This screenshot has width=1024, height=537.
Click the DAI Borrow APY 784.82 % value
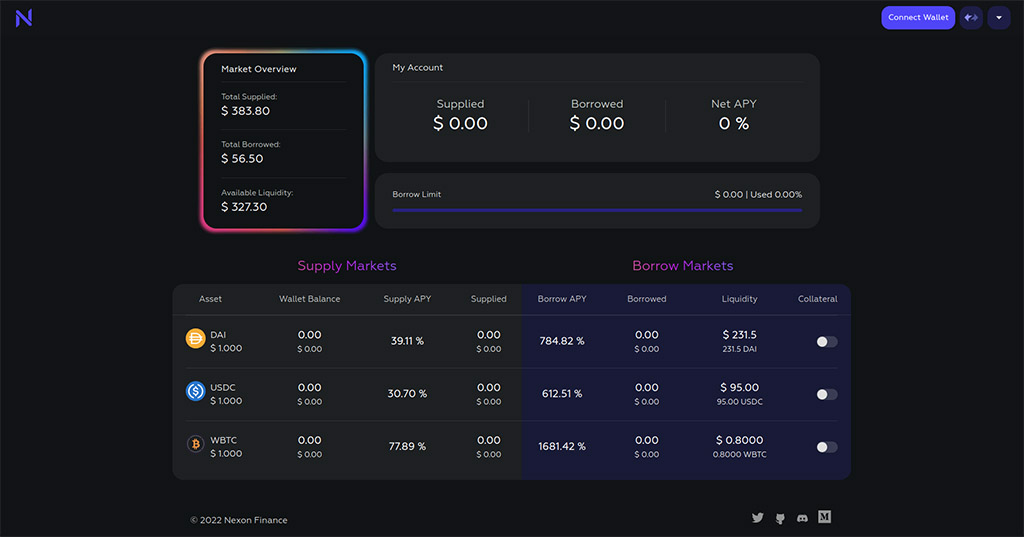click(x=561, y=341)
